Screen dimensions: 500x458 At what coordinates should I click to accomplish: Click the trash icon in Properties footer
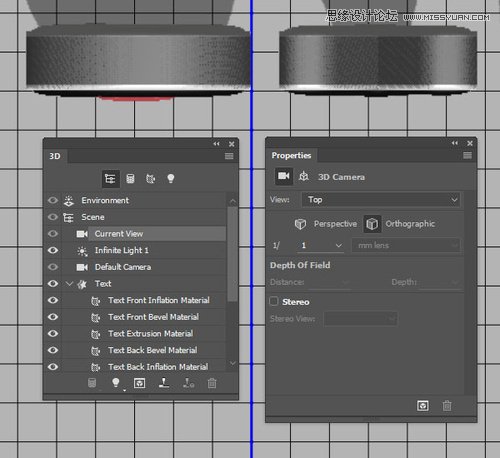(447, 406)
